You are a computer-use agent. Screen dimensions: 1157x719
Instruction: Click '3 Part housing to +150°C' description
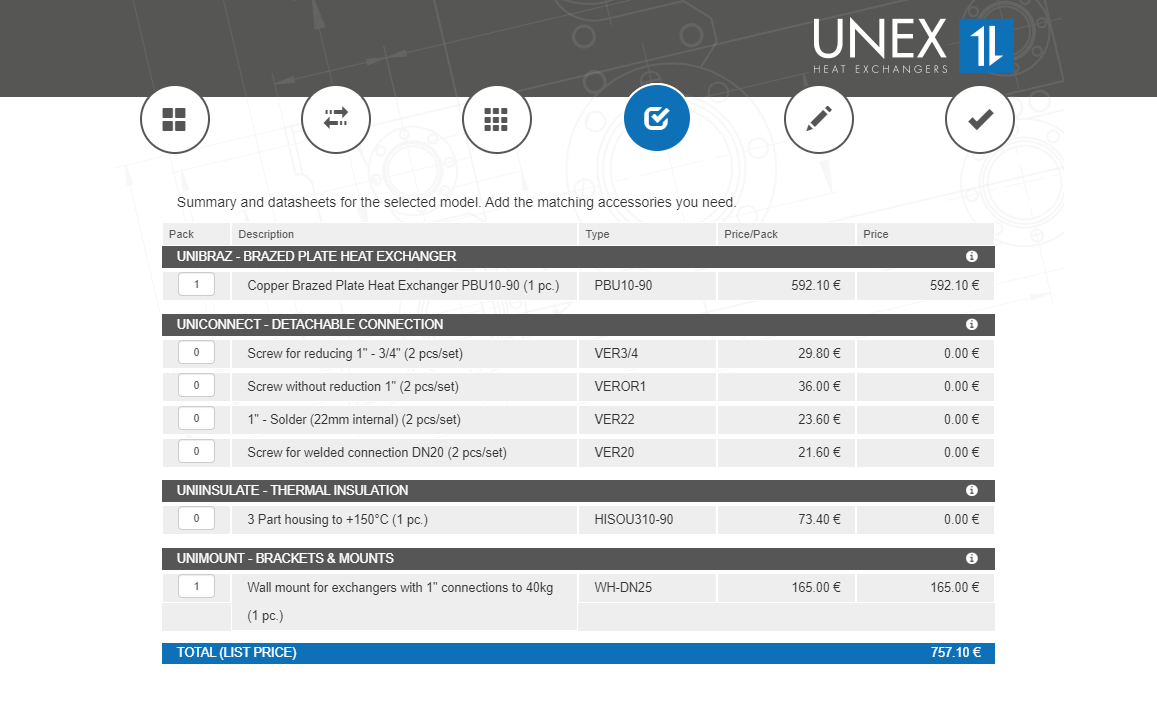tap(337, 520)
